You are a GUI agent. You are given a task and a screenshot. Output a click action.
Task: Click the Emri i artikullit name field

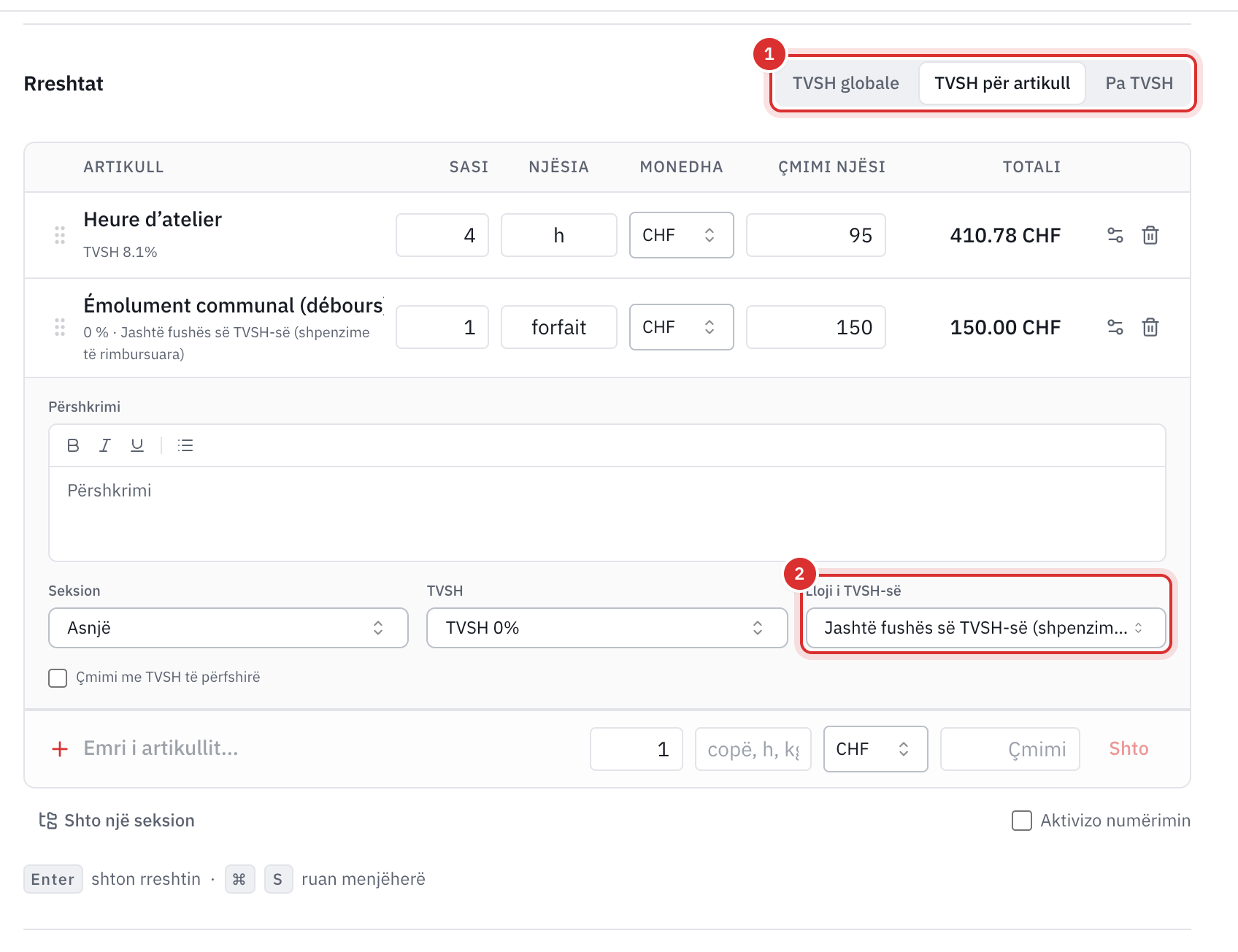click(328, 749)
